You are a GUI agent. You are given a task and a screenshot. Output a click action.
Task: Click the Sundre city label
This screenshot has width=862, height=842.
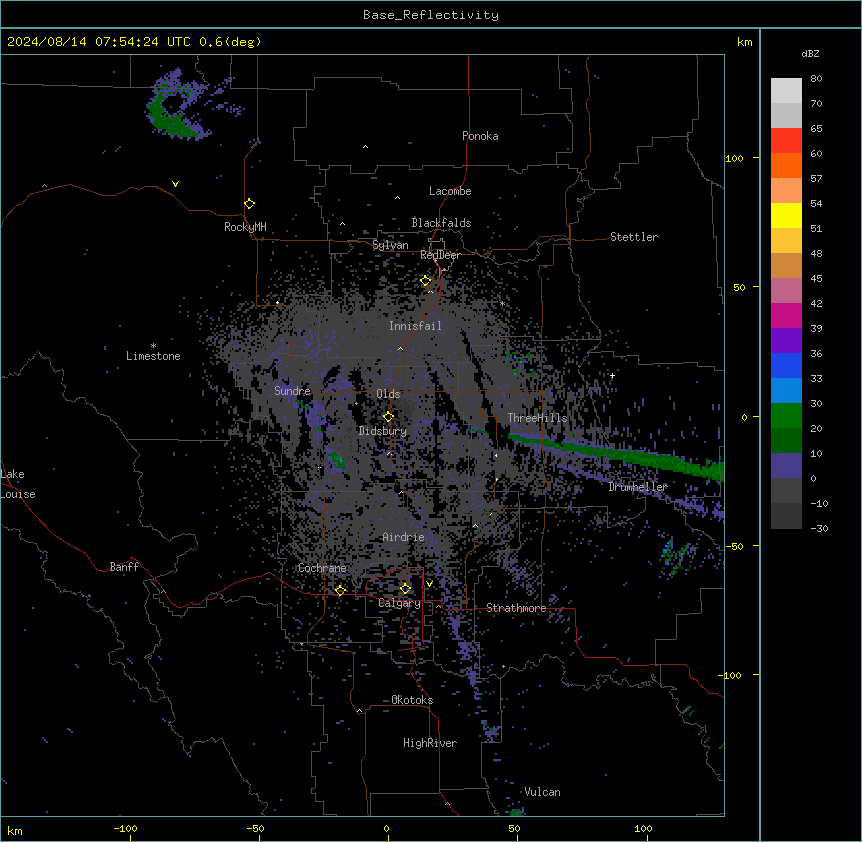pos(292,391)
